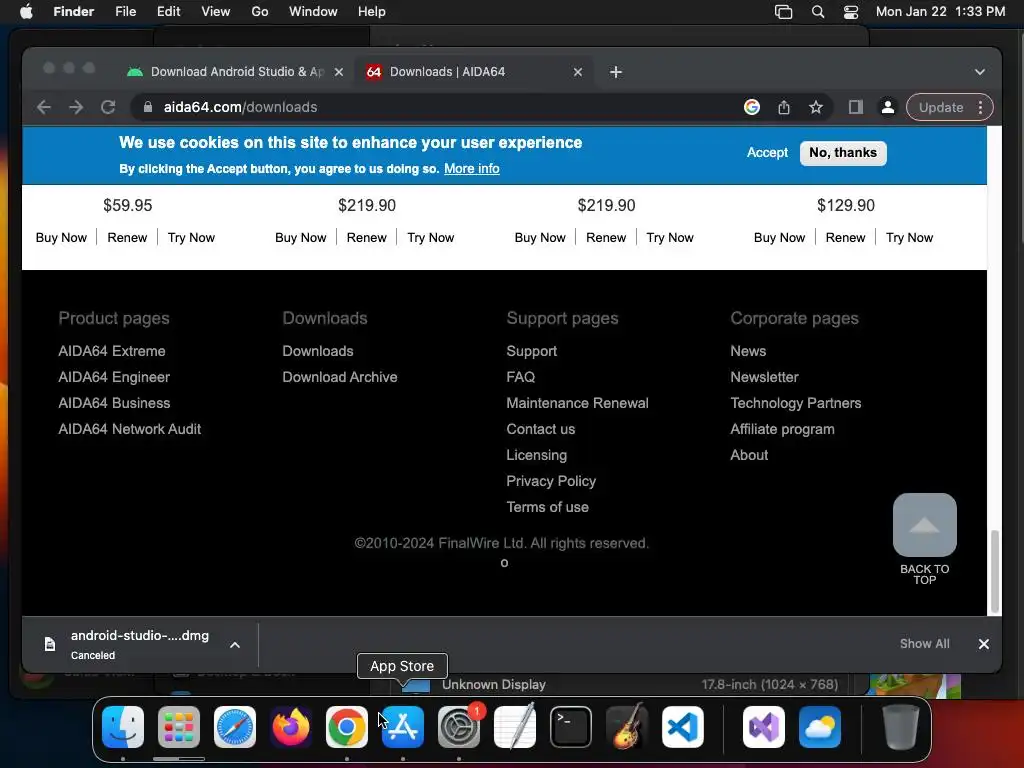This screenshot has height=768, width=1024.
Task: Open Licensing link
Action: (536, 455)
